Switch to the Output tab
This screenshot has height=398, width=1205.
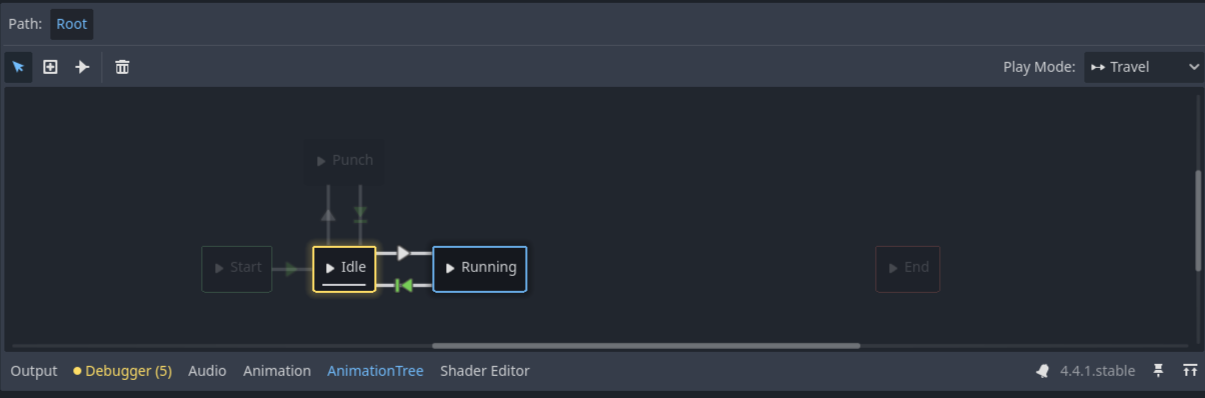click(x=34, y=371)
